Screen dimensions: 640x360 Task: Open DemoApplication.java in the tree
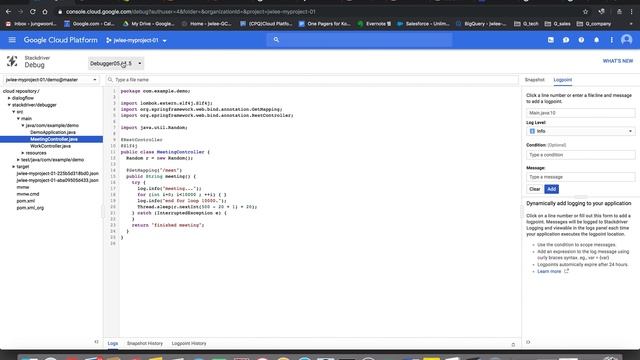(x=53, y=132)
